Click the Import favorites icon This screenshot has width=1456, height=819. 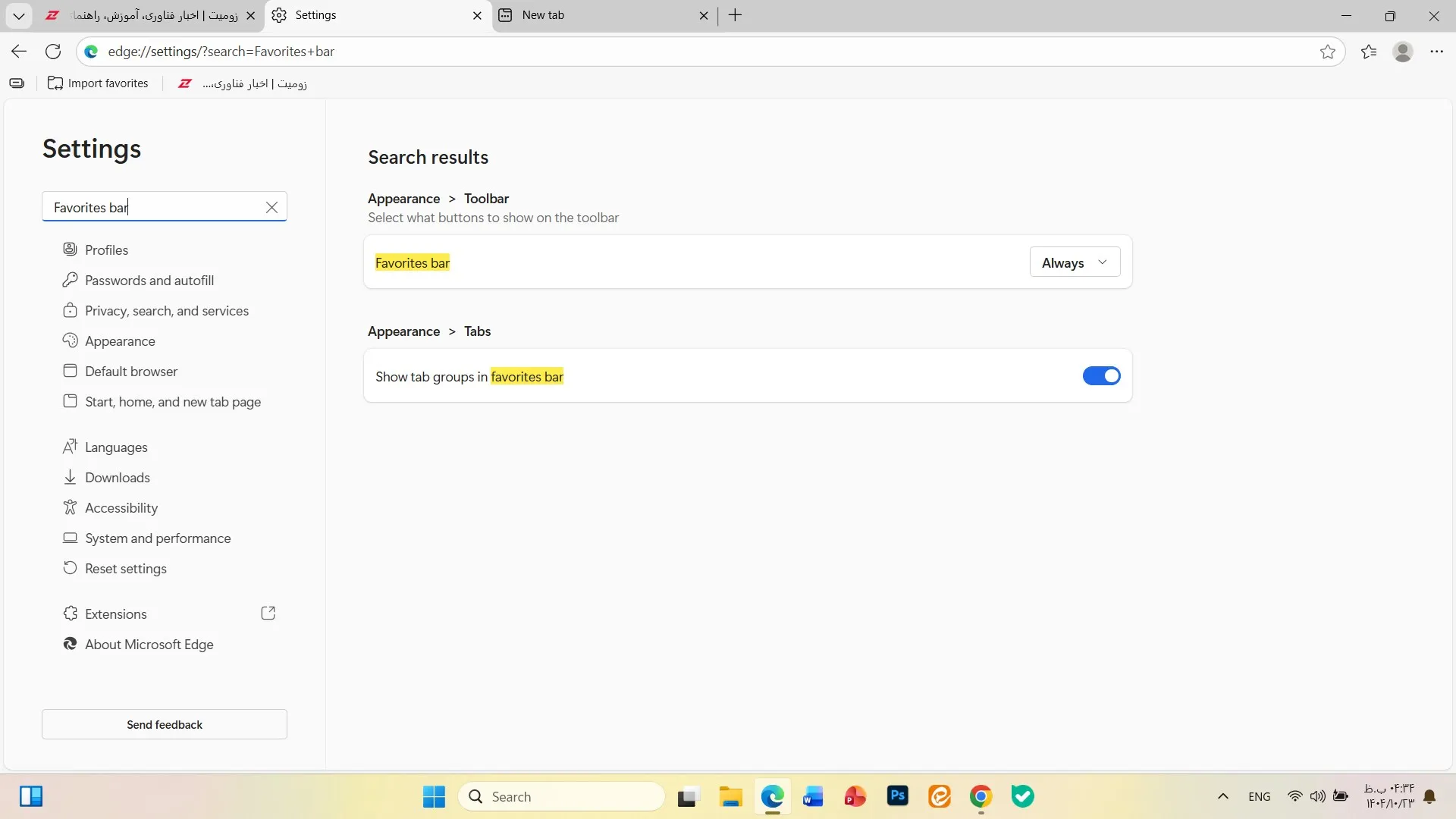click(54, 83)
